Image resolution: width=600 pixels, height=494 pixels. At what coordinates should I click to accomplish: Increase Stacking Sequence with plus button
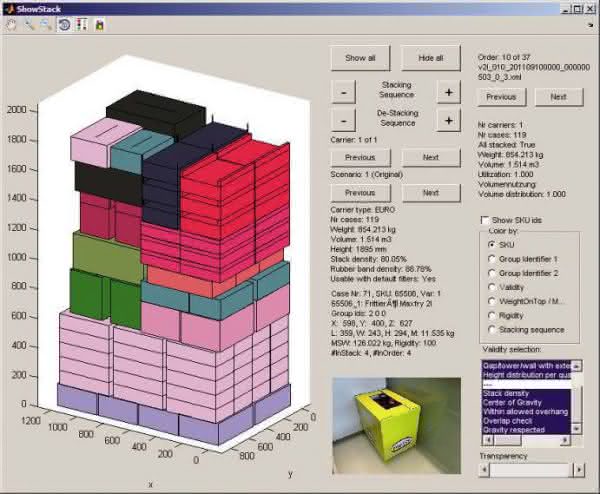(x=448, y=92)
